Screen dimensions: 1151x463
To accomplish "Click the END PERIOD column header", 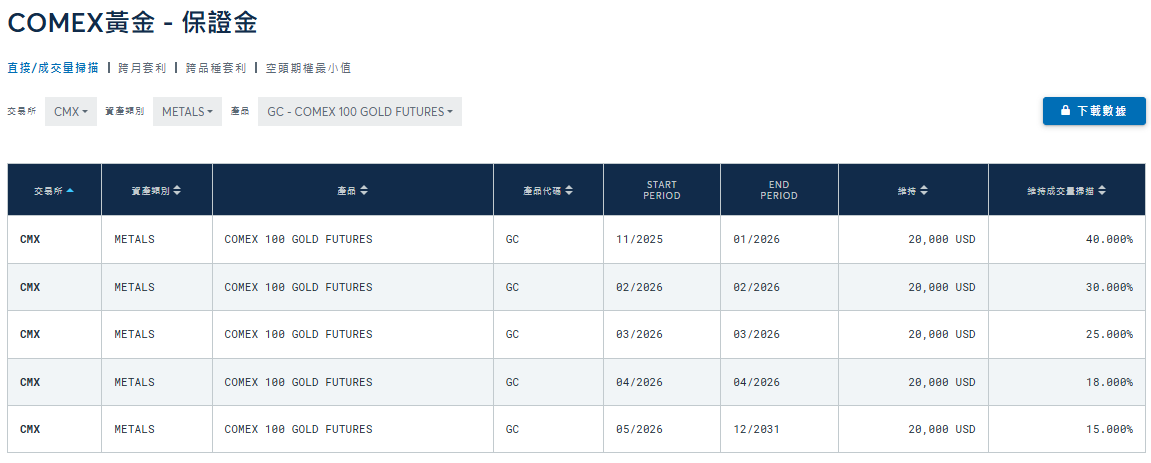I will 779,190.
